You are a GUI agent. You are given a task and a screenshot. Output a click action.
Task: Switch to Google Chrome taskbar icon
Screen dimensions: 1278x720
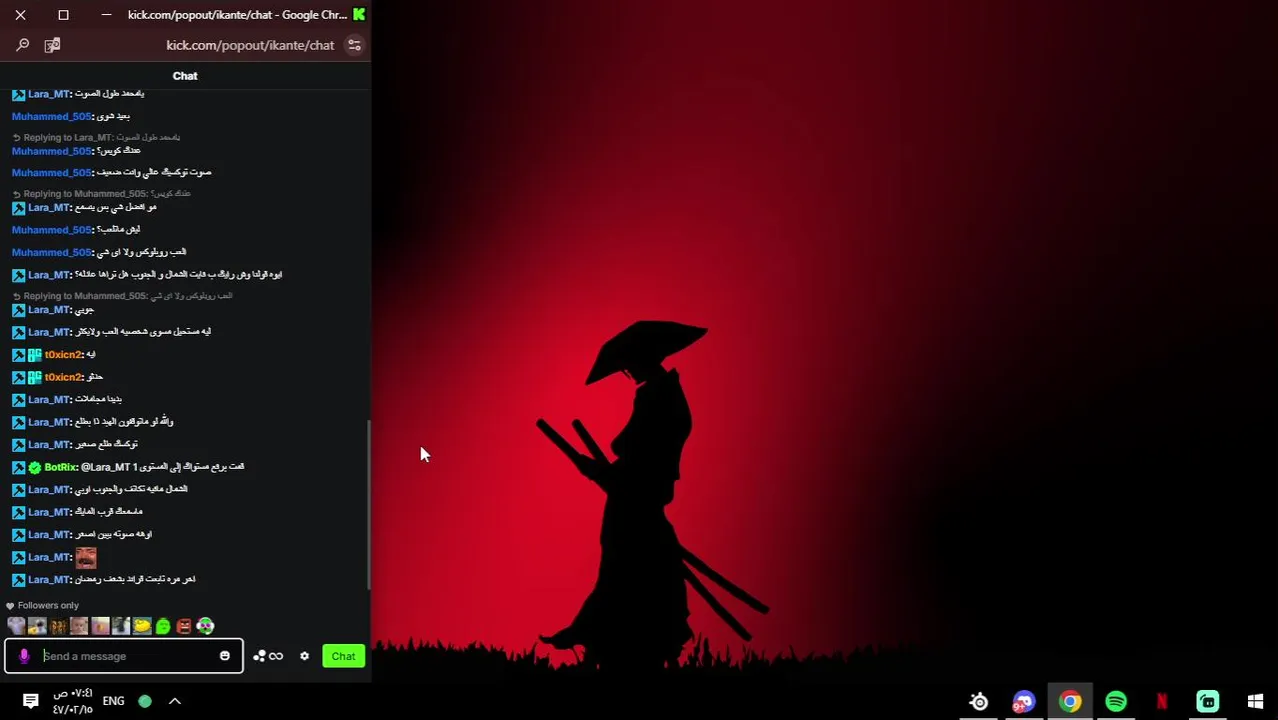[x=1070, y=702]
